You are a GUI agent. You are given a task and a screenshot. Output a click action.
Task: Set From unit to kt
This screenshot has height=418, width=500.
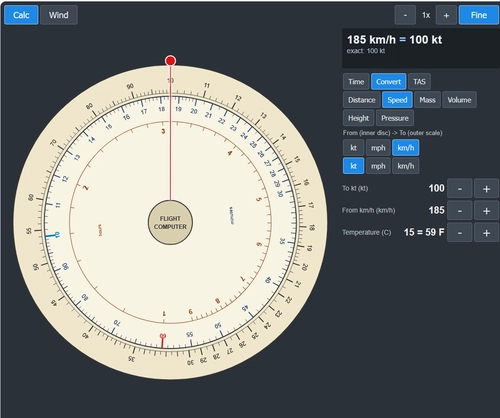pos(353,148)
